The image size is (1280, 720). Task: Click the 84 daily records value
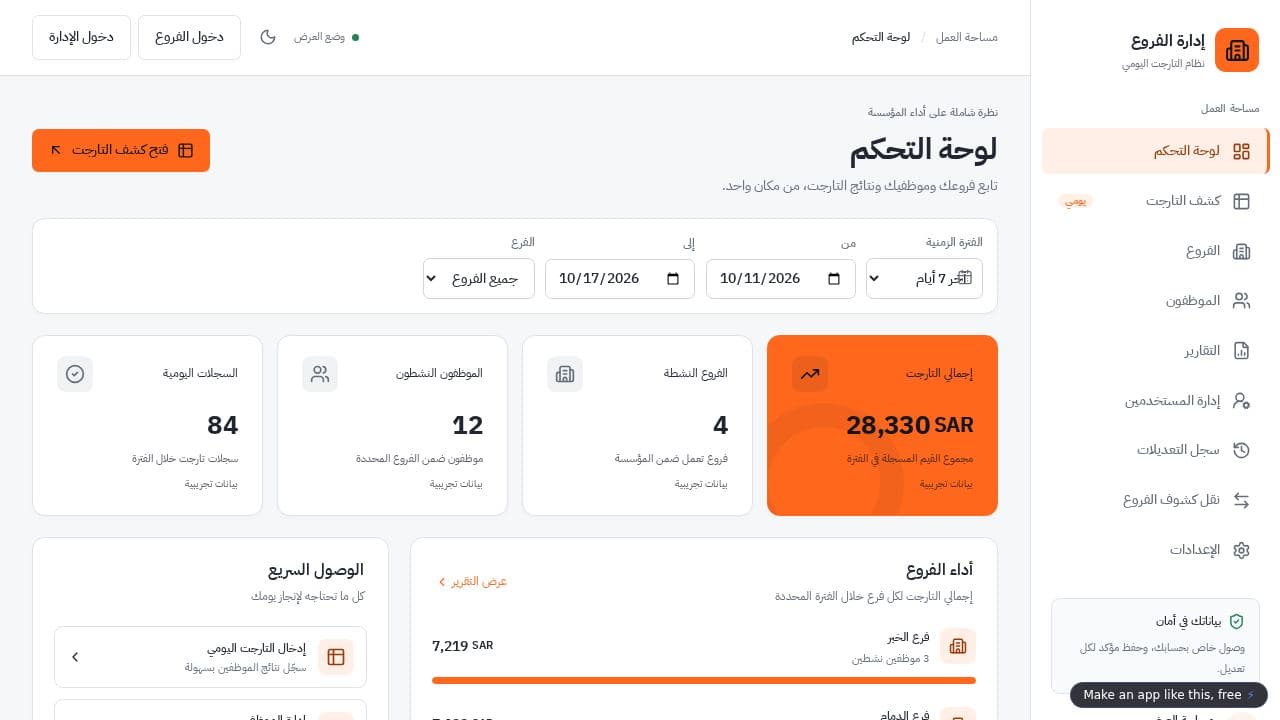coord(222,426)
